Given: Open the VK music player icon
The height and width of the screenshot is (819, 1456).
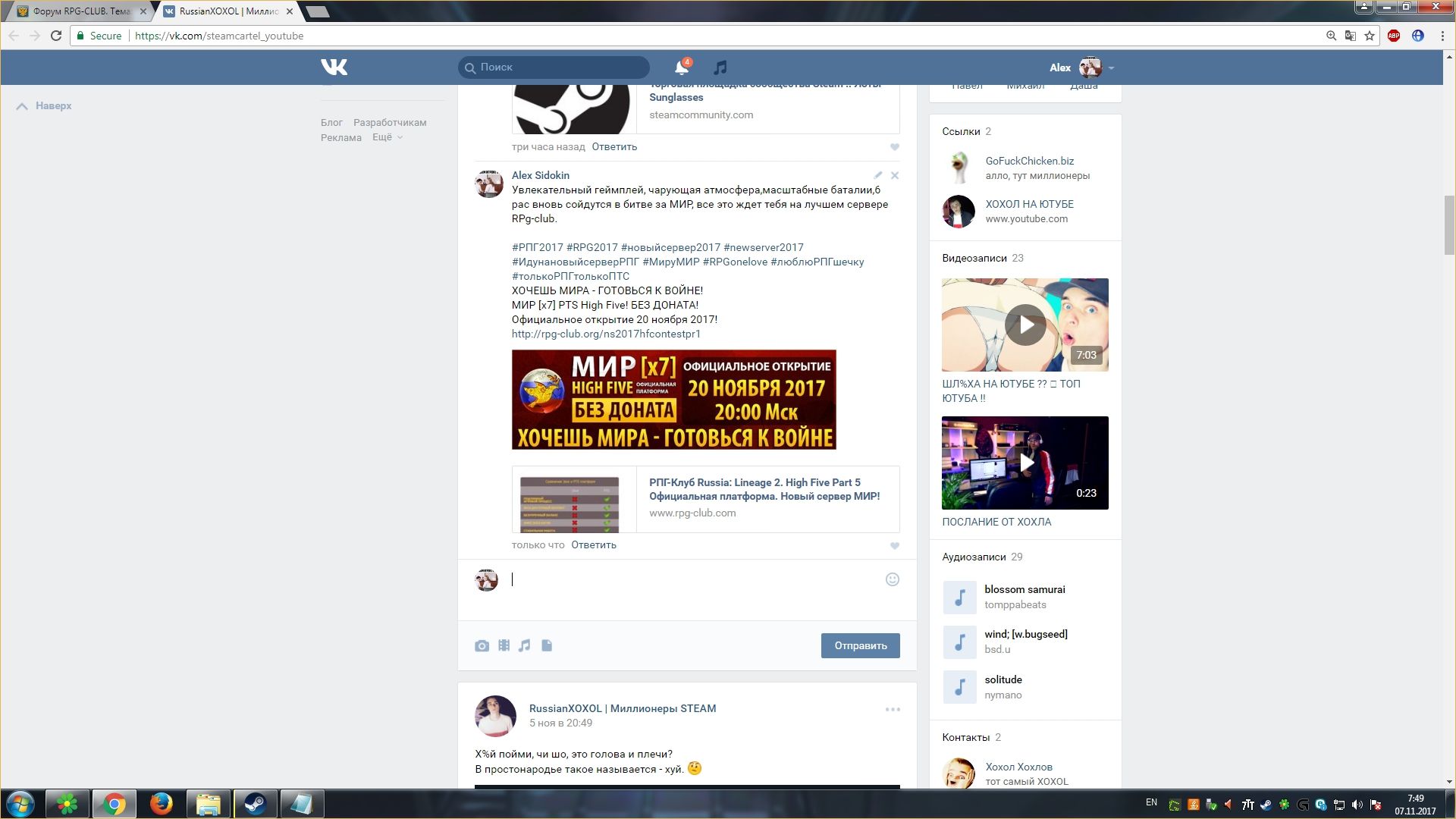Looking at the screenshot, I should 720,67.
